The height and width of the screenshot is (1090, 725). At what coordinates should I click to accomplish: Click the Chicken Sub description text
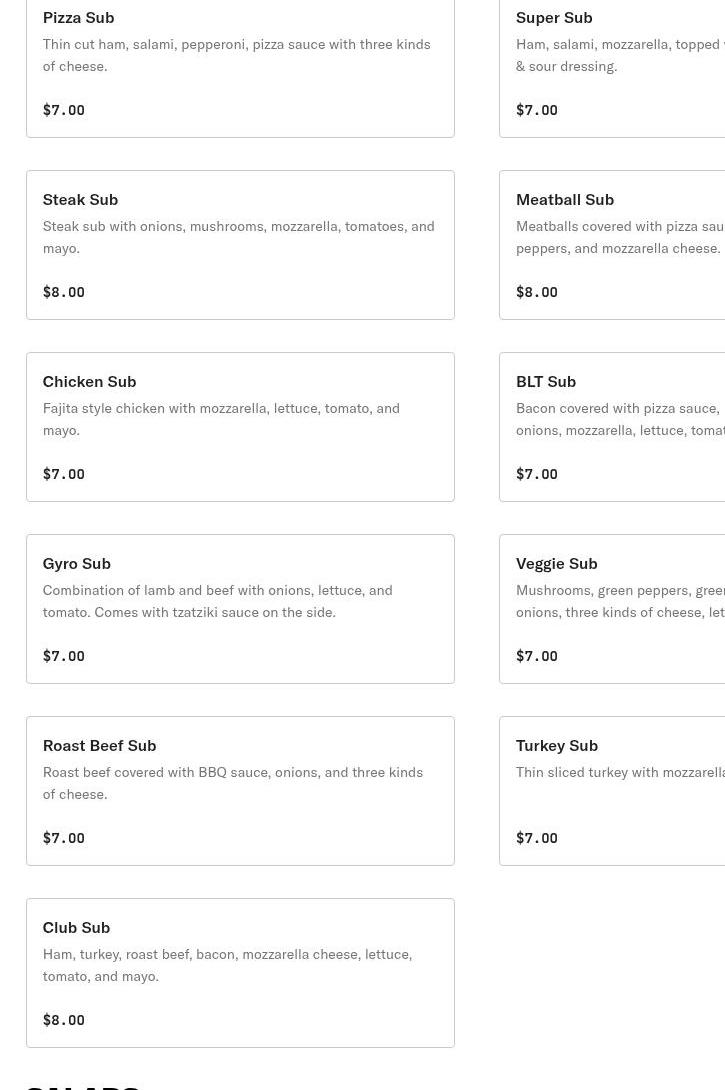[220, 419]
